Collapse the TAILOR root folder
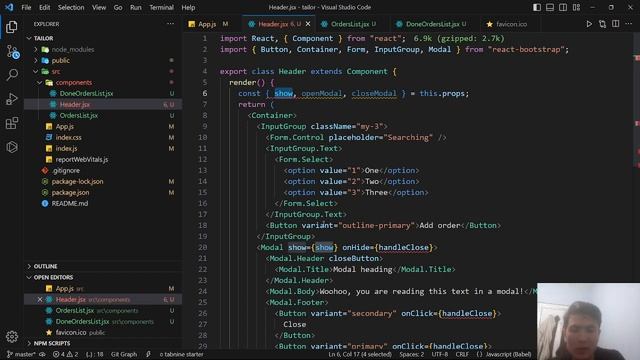 [103, 38]
